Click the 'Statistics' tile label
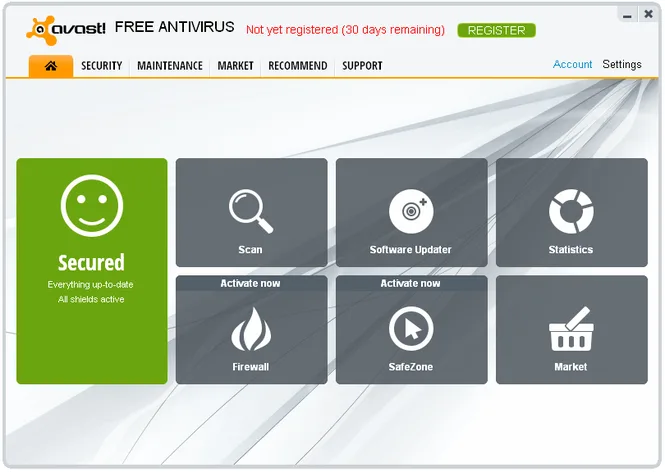The image size is (665, 472). pos(571,249)
